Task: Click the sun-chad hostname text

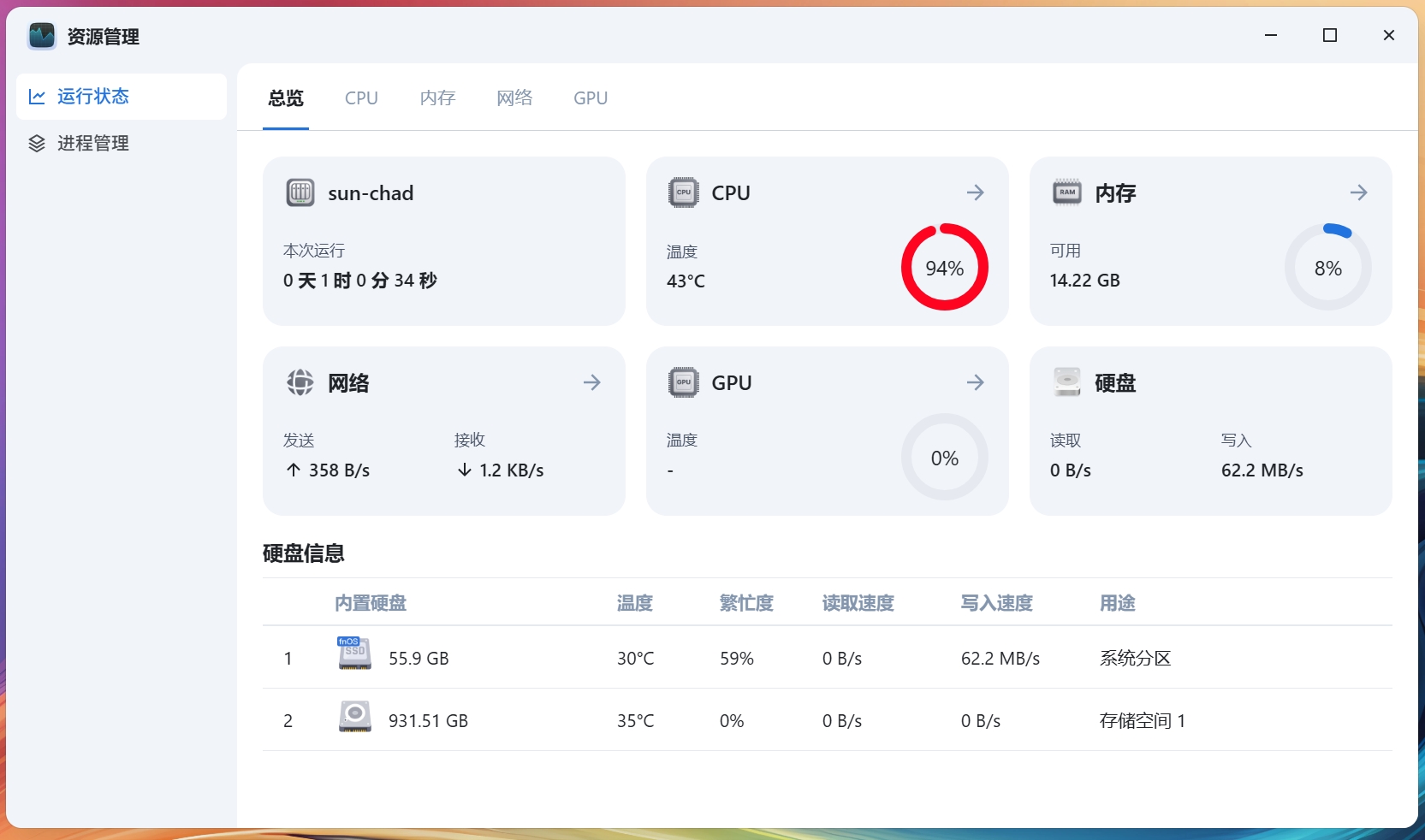Action: tap(371, 193)
